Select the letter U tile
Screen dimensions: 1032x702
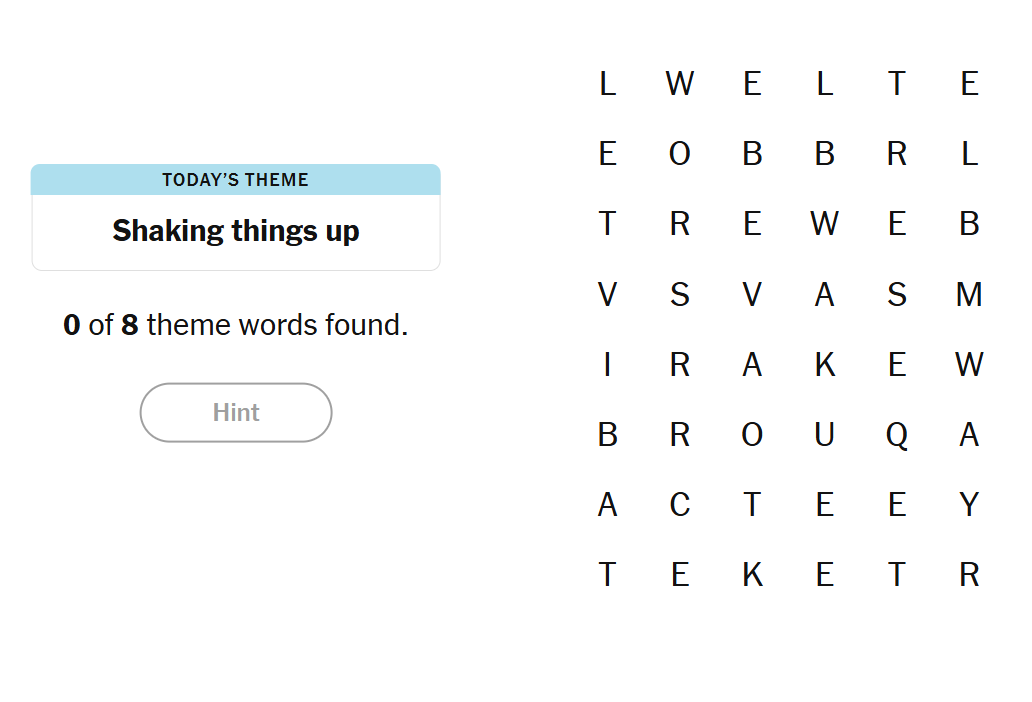824,435
